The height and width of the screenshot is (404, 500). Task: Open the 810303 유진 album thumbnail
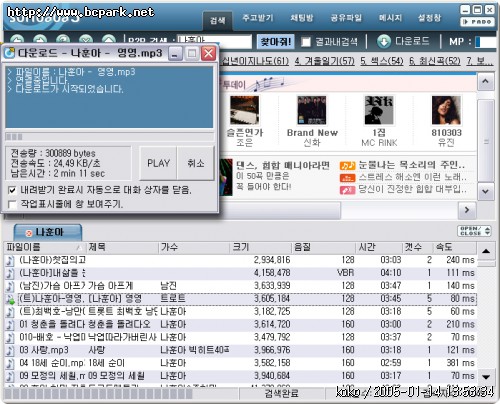(x=446, y=110)
